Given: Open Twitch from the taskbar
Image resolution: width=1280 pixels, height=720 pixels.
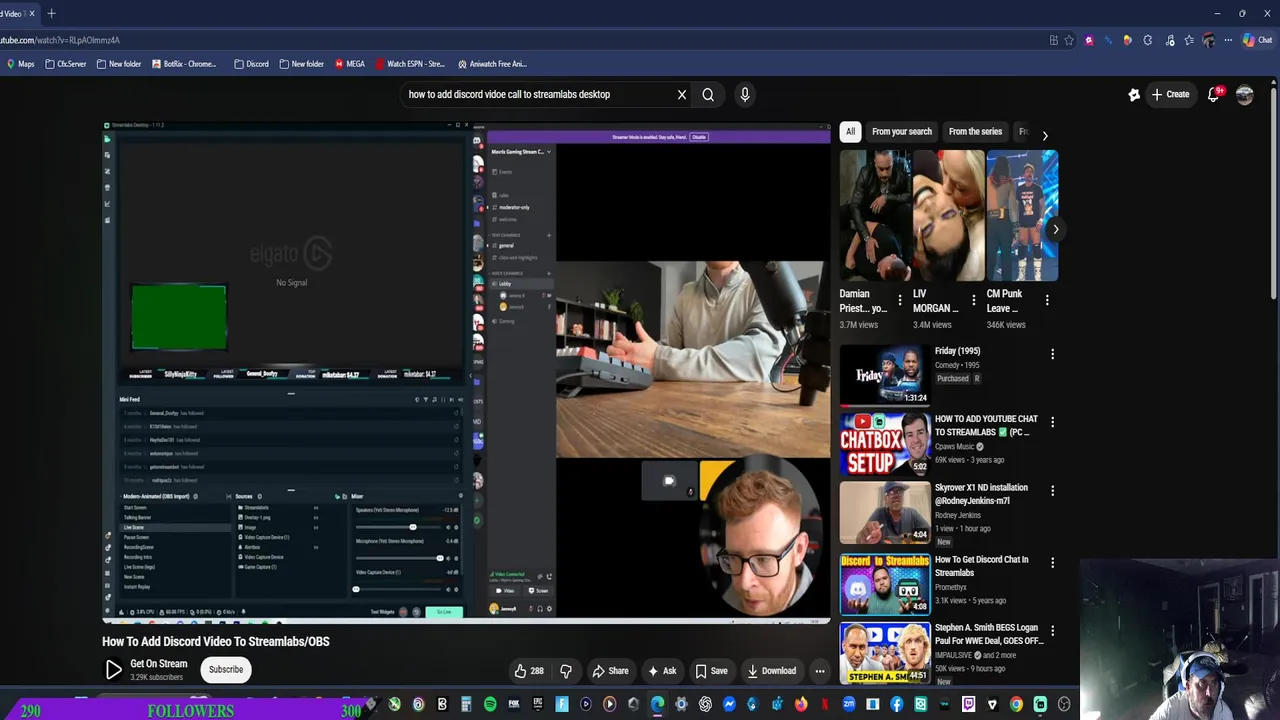Looking at the screenshot, I should pos(968,705).
